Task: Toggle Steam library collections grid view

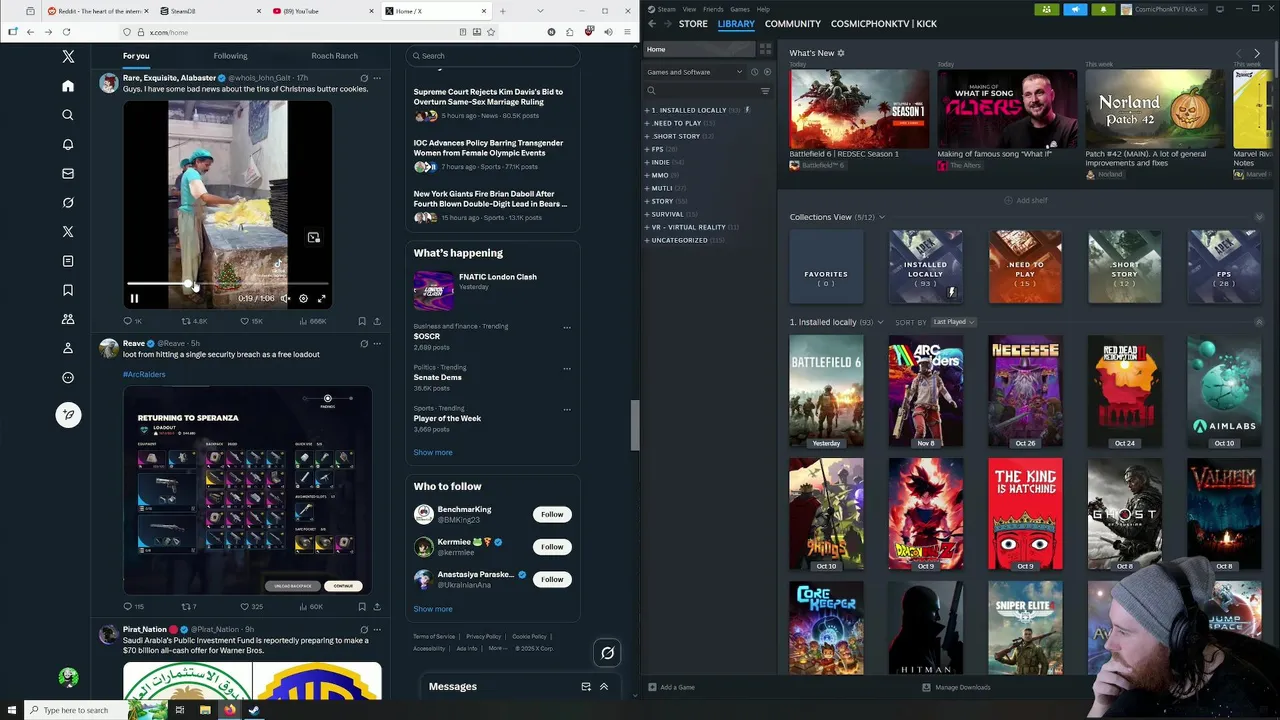Action: 765,49
